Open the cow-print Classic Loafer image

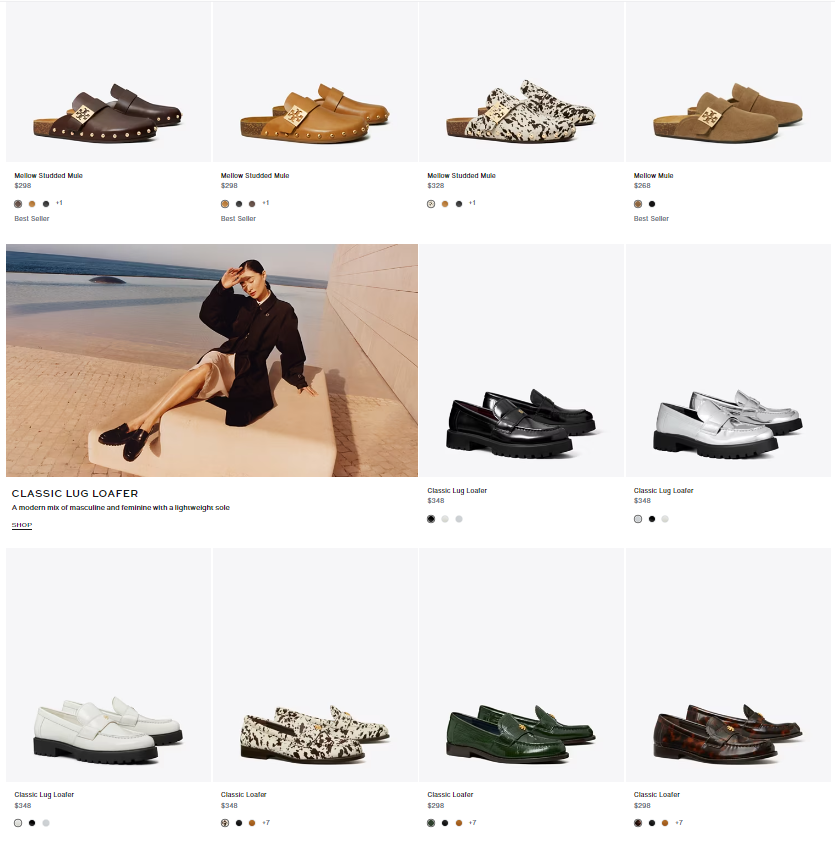(315, 665)
